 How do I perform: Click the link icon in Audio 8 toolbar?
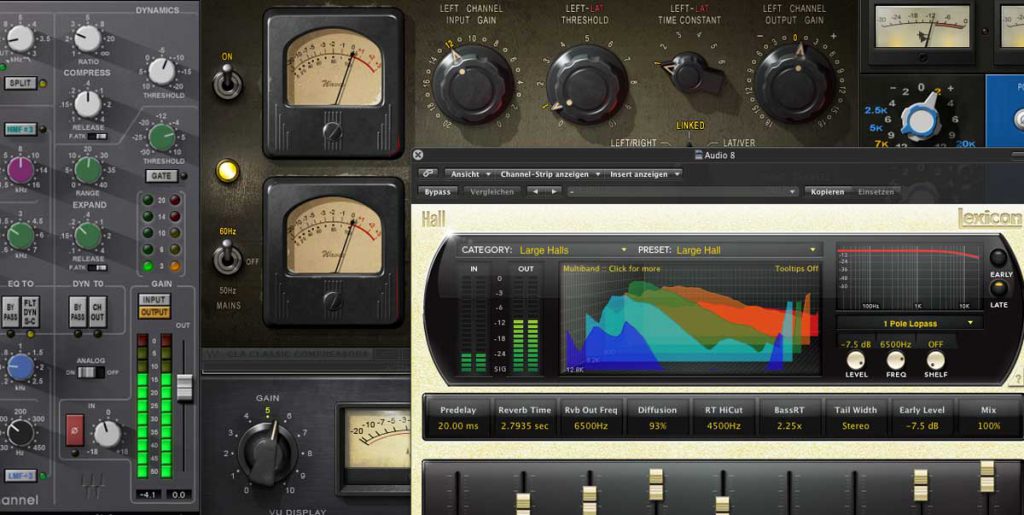click(428, 174)
